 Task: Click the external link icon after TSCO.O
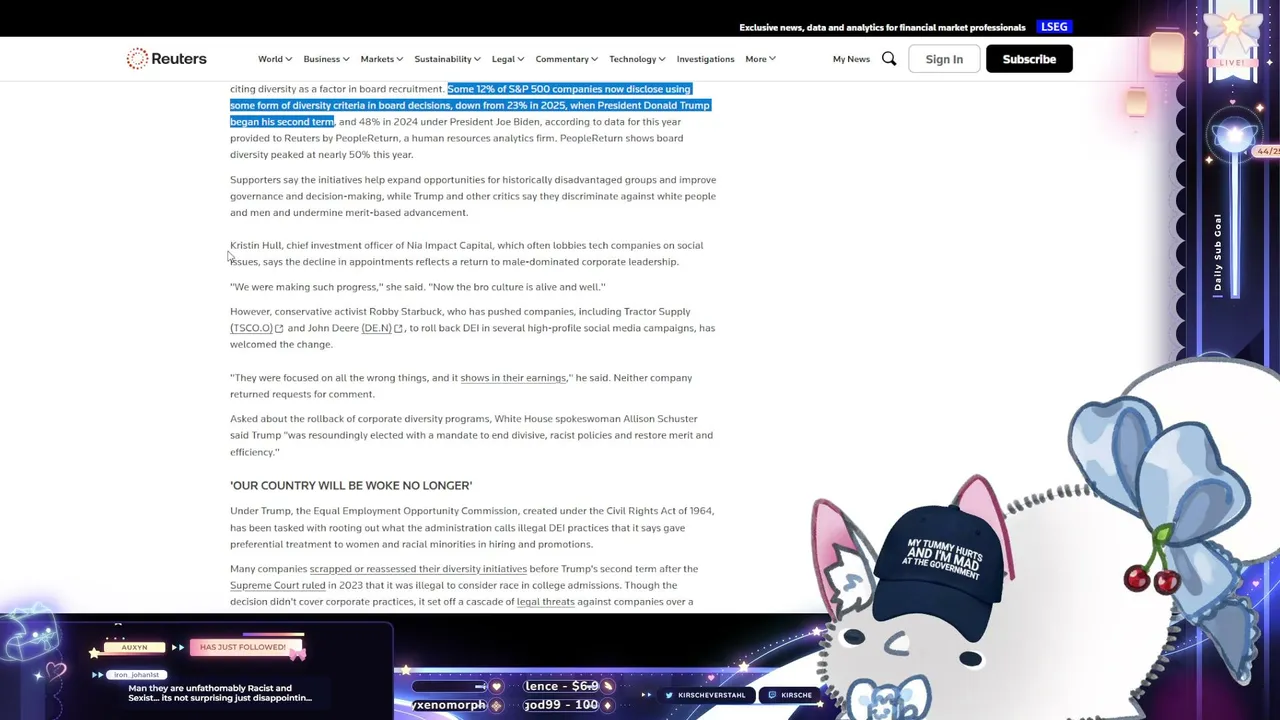coord(279,328)
